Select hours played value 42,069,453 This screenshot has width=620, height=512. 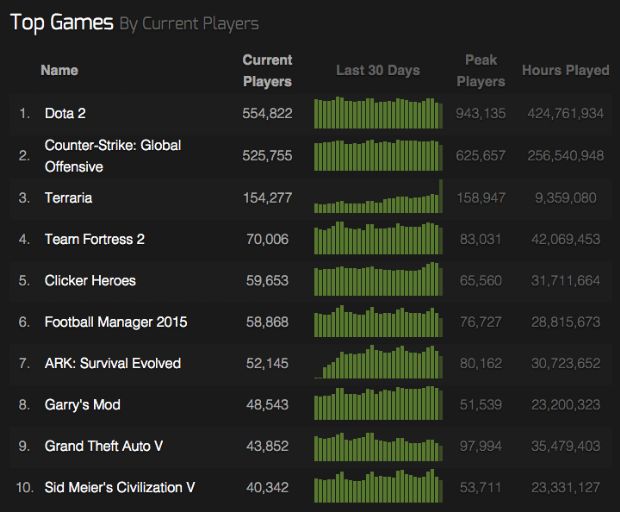pos(565,239)
